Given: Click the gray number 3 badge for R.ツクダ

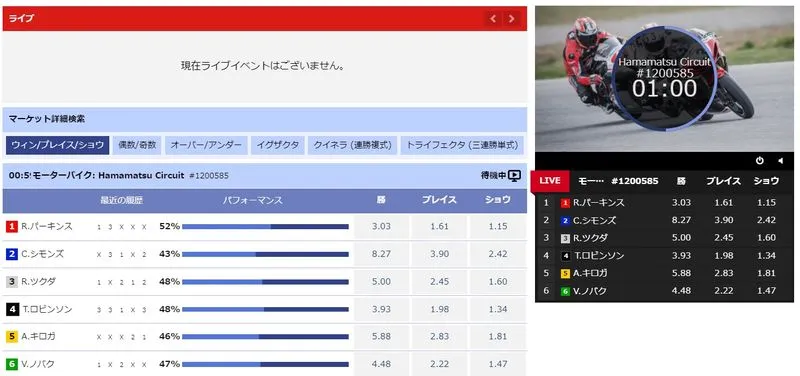Looking at the screenshot, I should pyautogui.click(x=12, y=282).
